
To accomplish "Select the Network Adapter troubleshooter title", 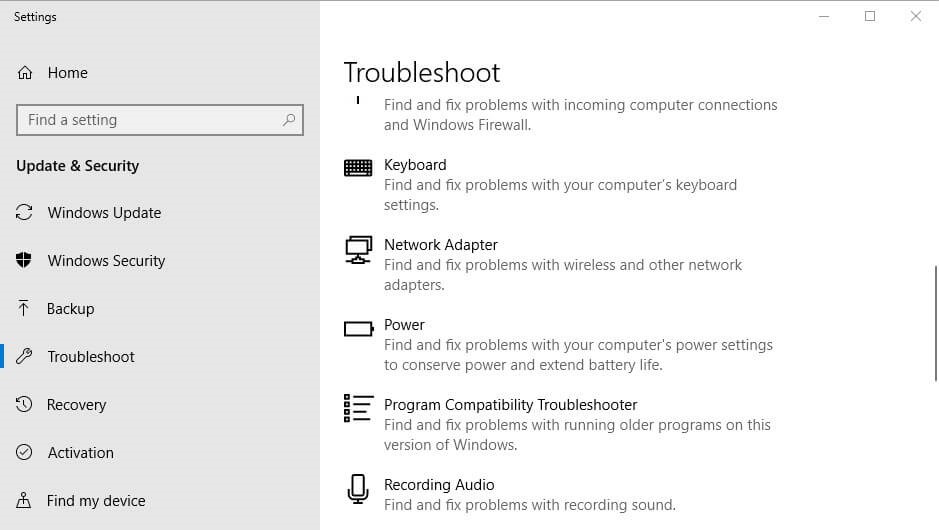I will click(441, 245).
